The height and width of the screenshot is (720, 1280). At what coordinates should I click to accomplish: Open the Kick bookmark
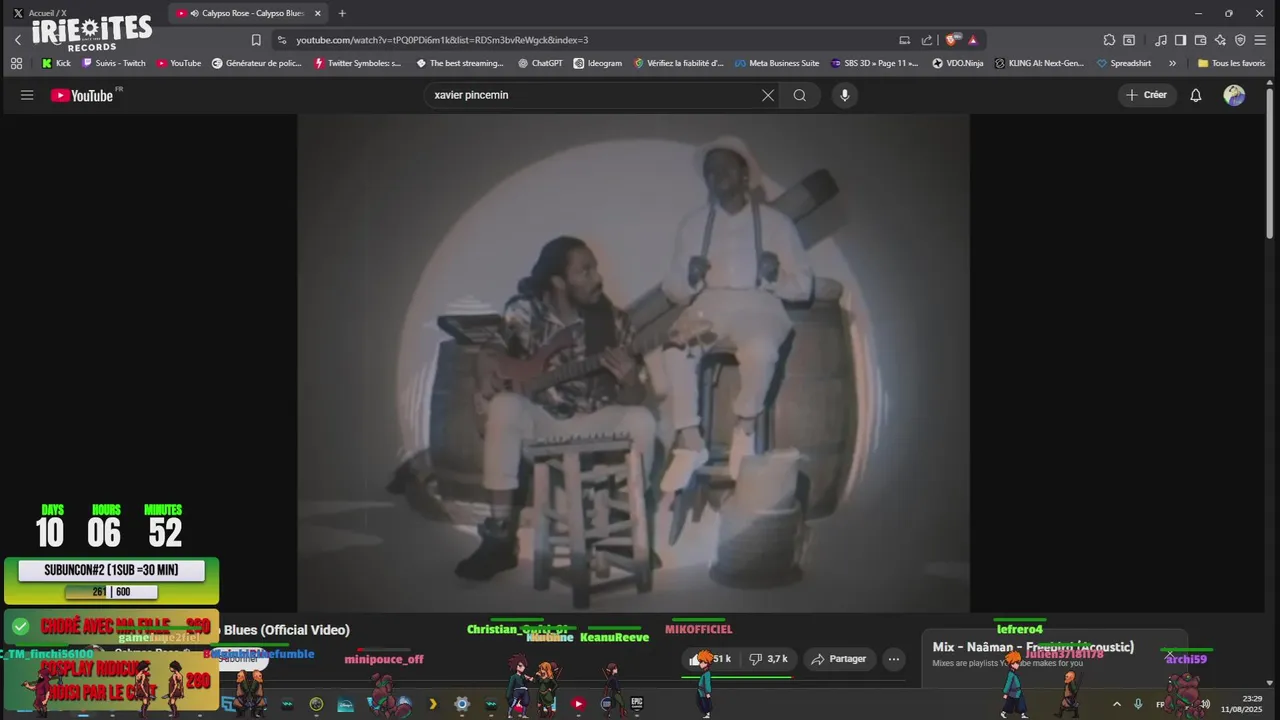pos(56,63)
